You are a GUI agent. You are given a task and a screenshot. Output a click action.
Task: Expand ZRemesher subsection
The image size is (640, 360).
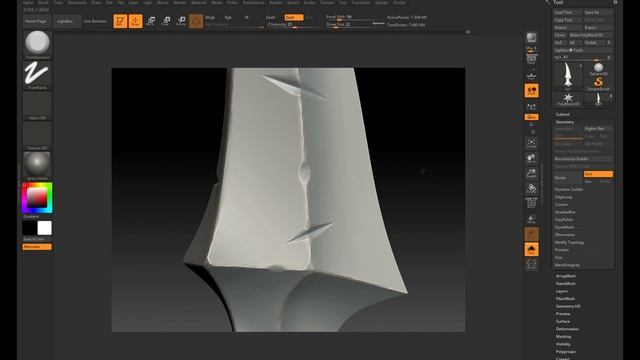[x=564, y=235]
